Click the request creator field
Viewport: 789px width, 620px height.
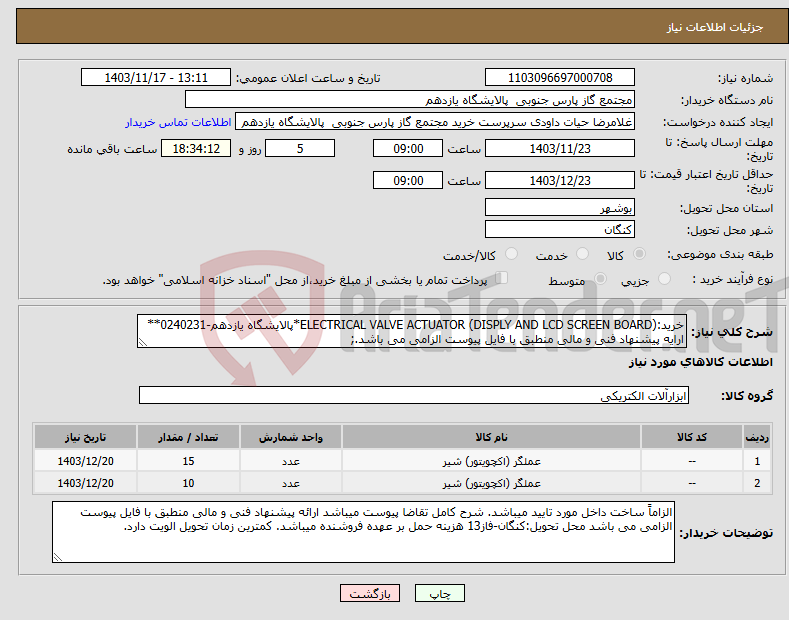[435, 122]
